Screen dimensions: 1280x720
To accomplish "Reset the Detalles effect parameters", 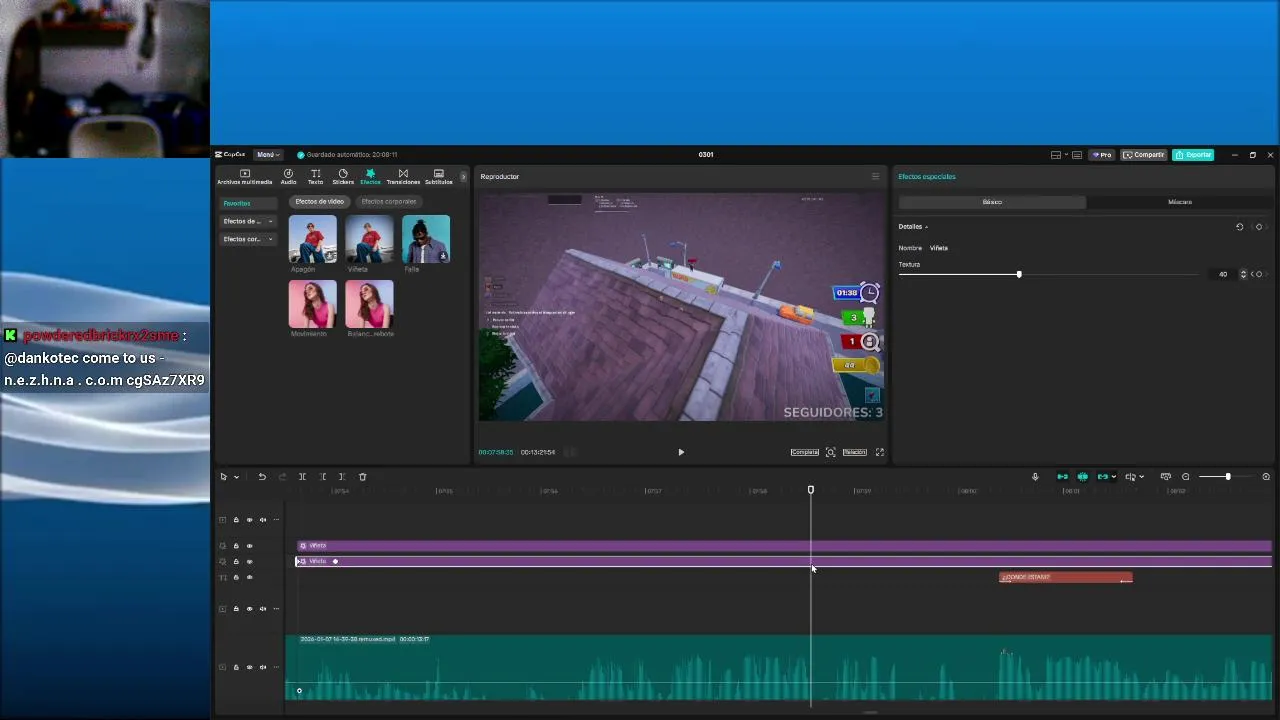I will (x=1240, y=227).
